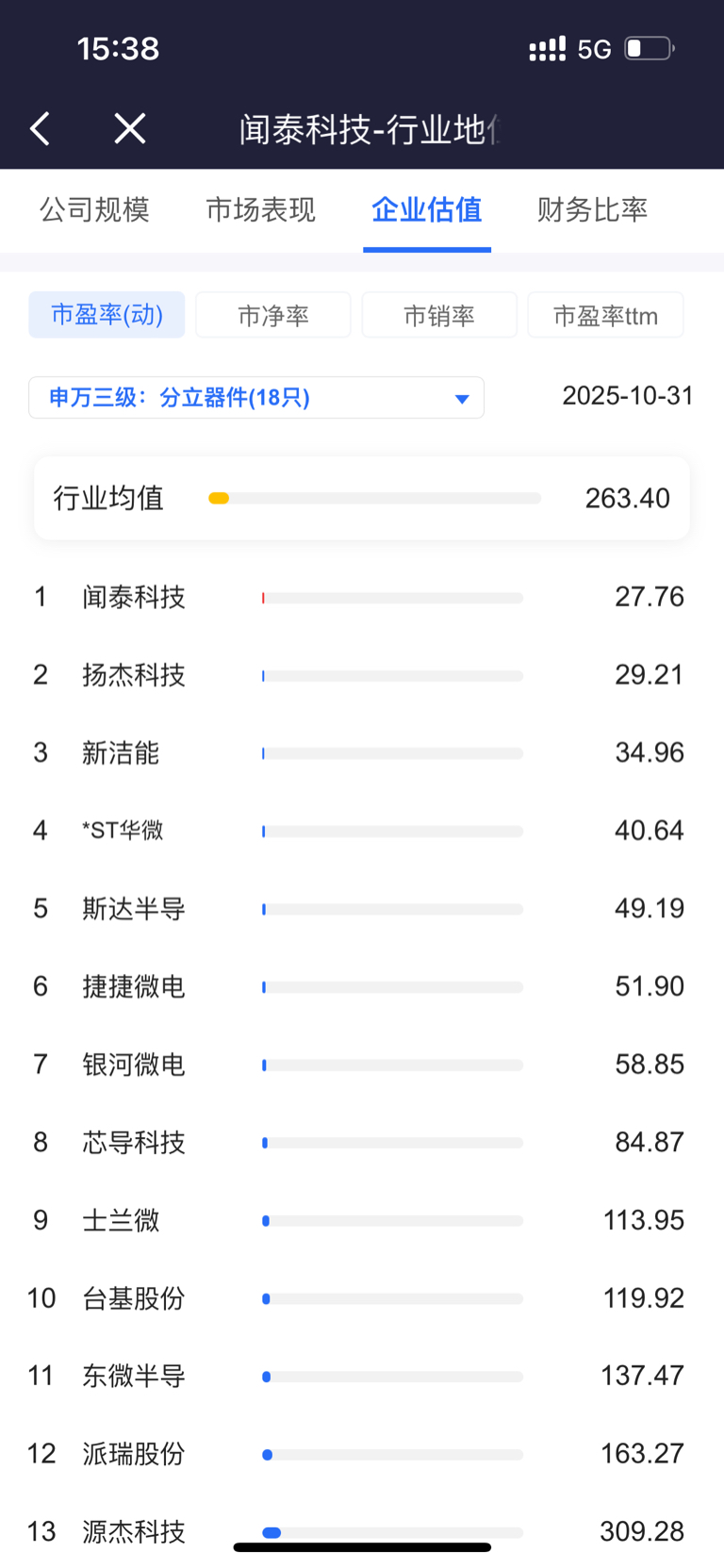The image size is (724, 1568).
Task: Select the 企业估值 tab
Action: (426, 210)
